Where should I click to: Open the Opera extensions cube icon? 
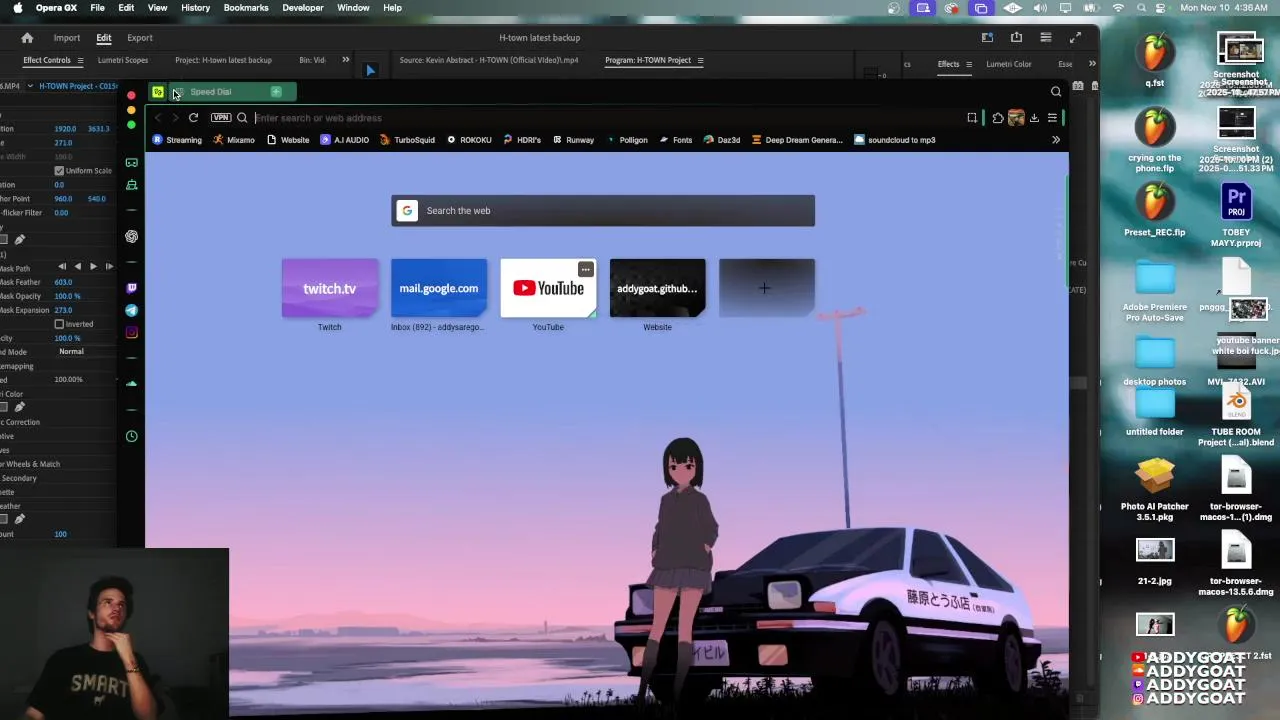tap(997, 118)
